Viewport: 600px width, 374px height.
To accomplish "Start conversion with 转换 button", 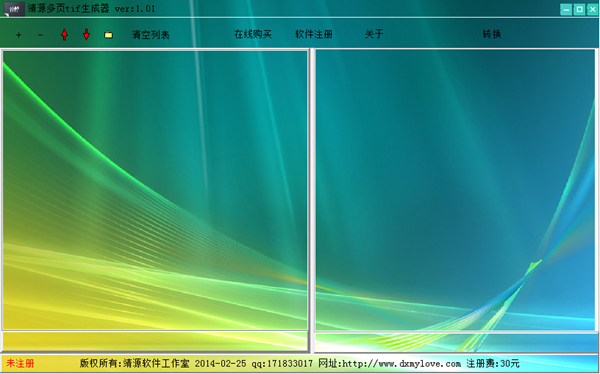I will click(491, 34).
